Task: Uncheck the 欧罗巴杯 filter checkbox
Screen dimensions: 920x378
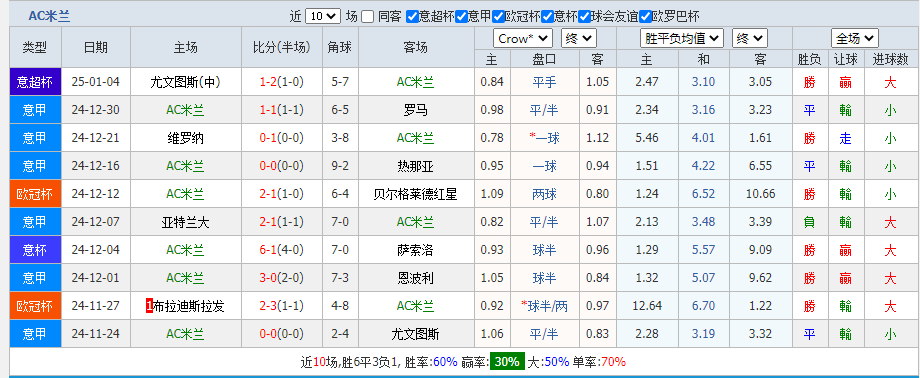Action: coord(646,16)
